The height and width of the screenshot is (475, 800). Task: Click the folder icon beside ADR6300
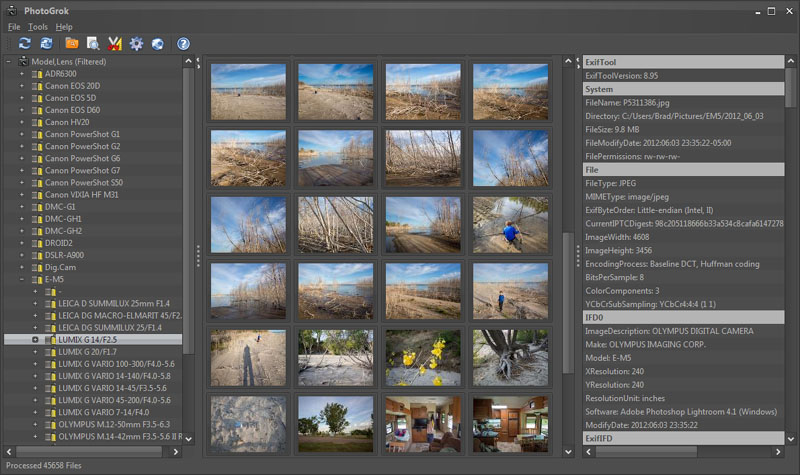[37, 74]
